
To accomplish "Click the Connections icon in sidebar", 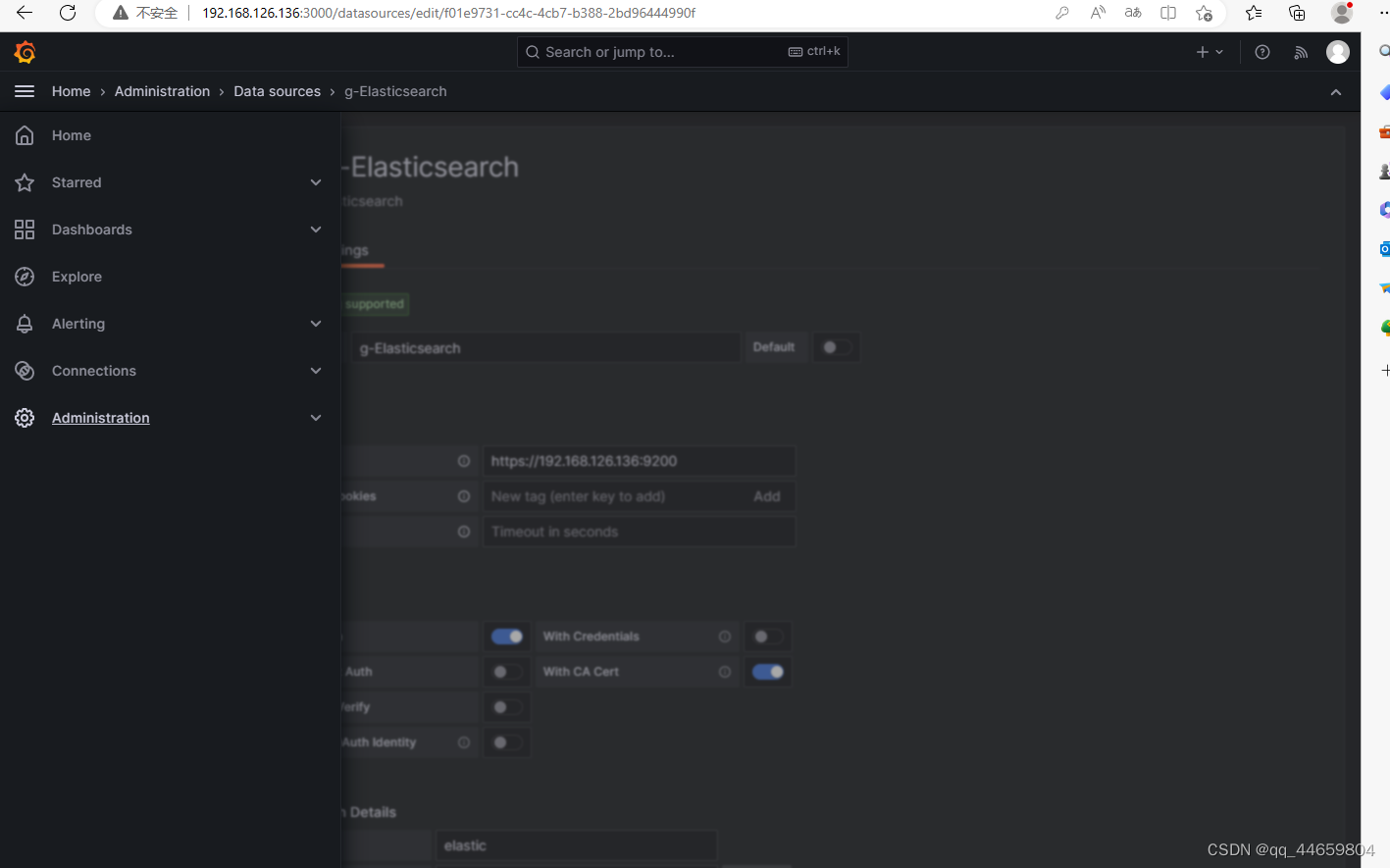I will click(x=25, y=371).
